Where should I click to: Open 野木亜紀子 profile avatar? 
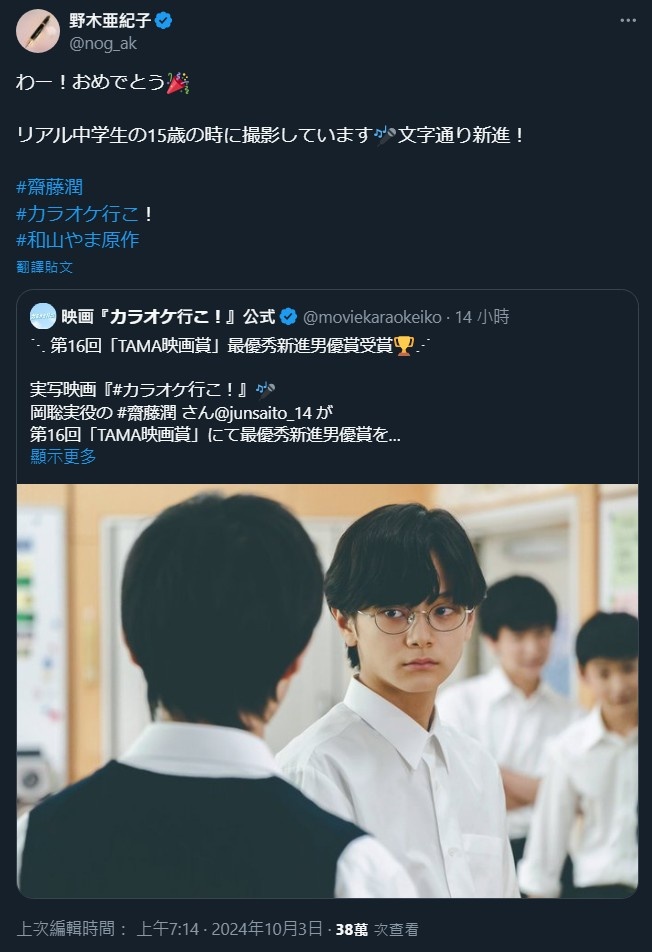38,31
